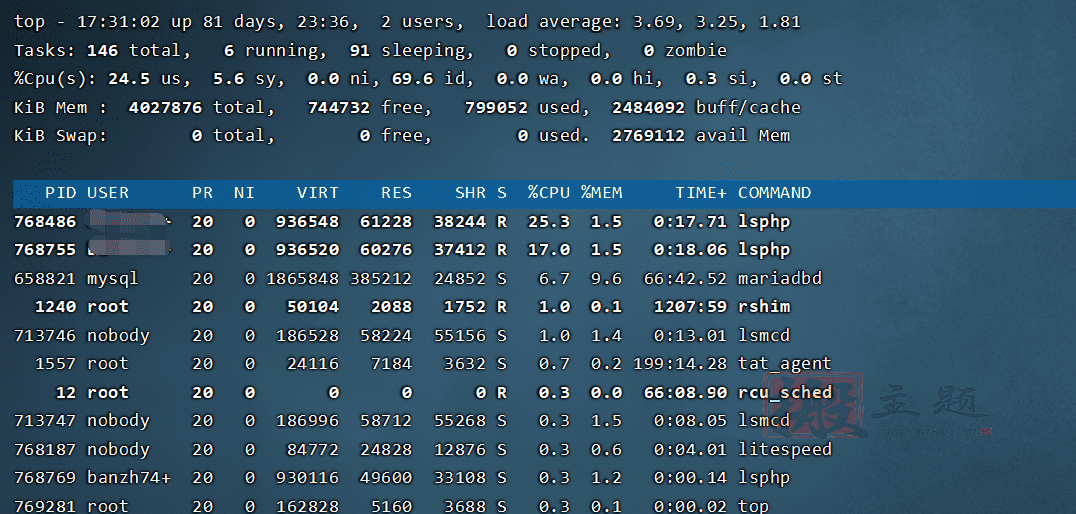The width and height of the screenshot is (1076, 514).
Task: Click the 91 sleeping tasks value
Action: pyautogui.click(x=360, y=50)
